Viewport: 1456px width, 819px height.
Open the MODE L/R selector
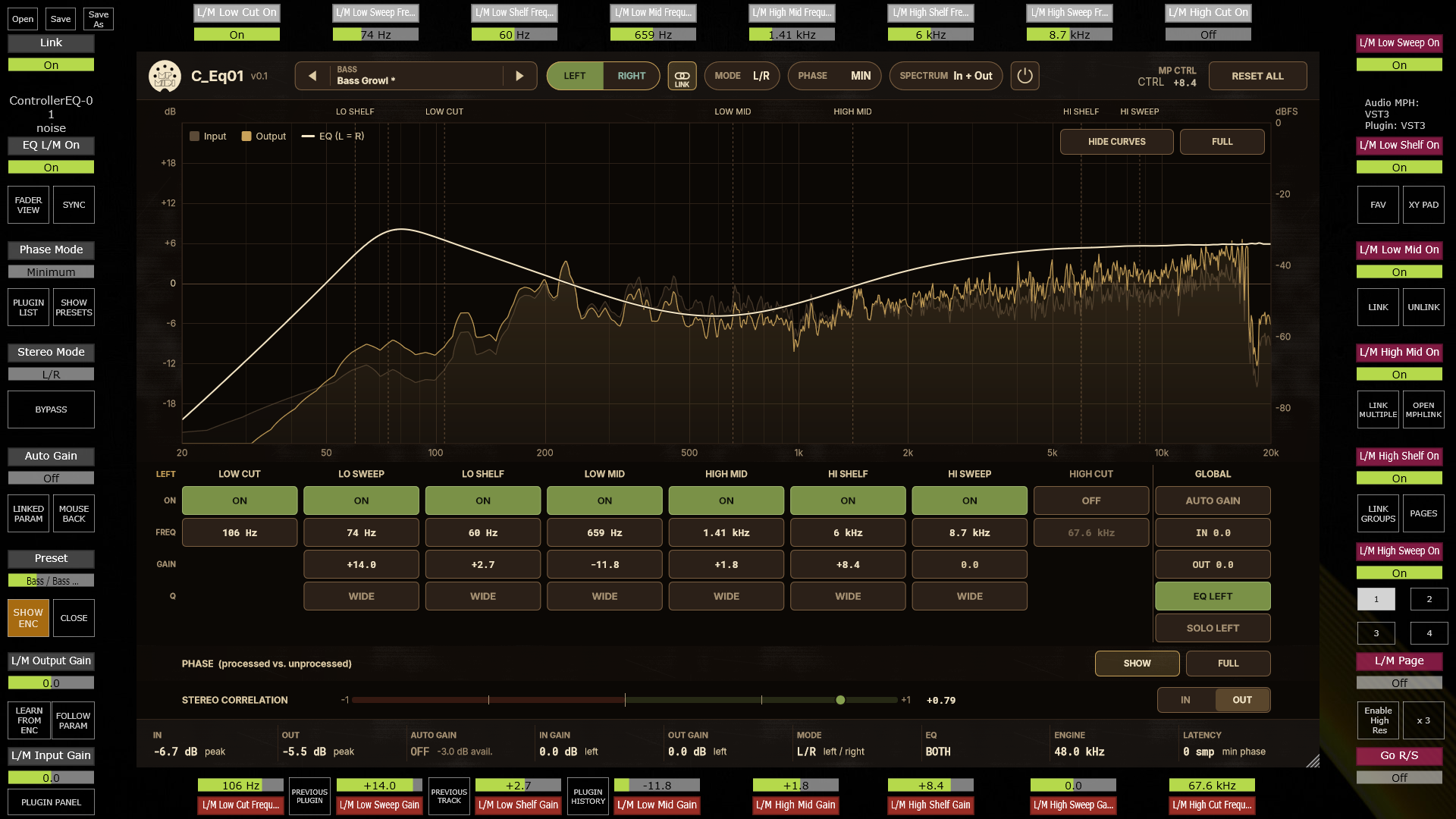(x=742, y=76)
